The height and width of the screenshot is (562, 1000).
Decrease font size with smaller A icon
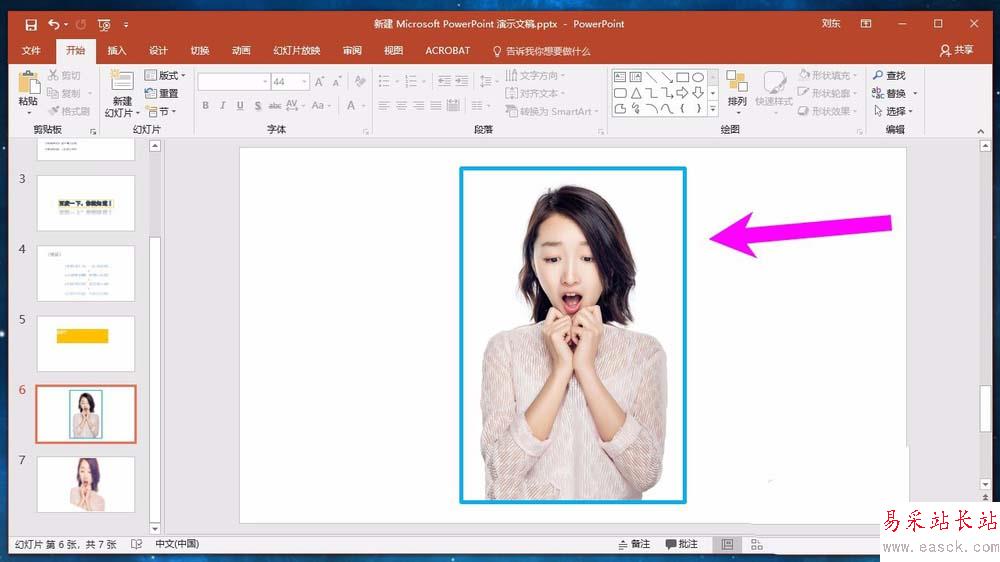point(337,82)
